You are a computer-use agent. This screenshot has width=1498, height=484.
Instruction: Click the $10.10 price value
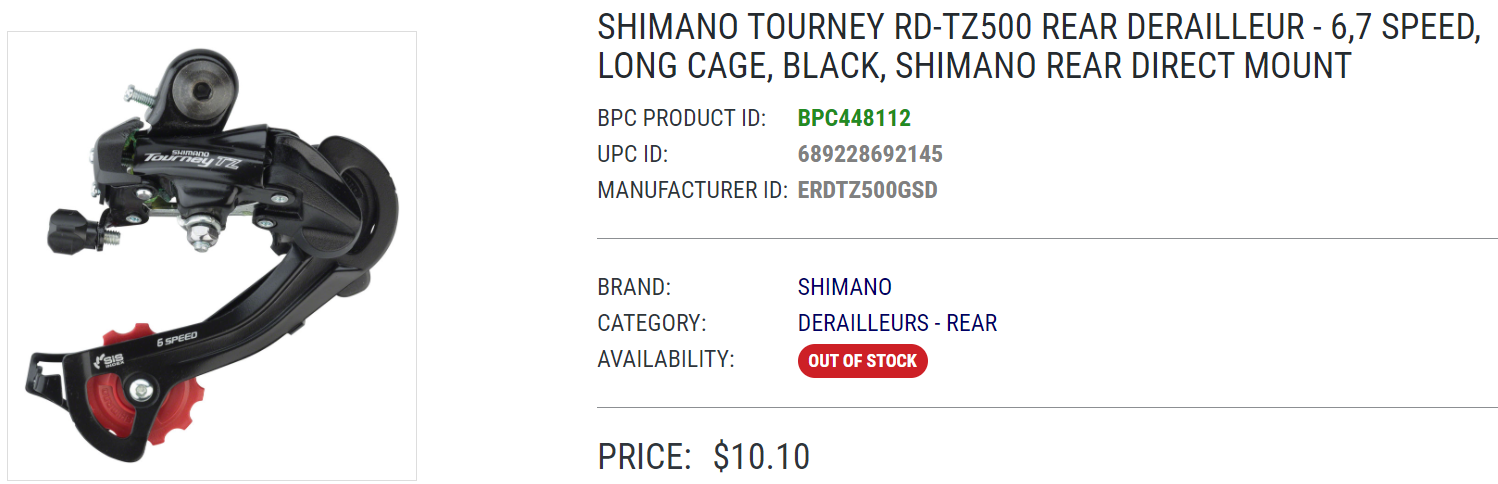(761, 456)
